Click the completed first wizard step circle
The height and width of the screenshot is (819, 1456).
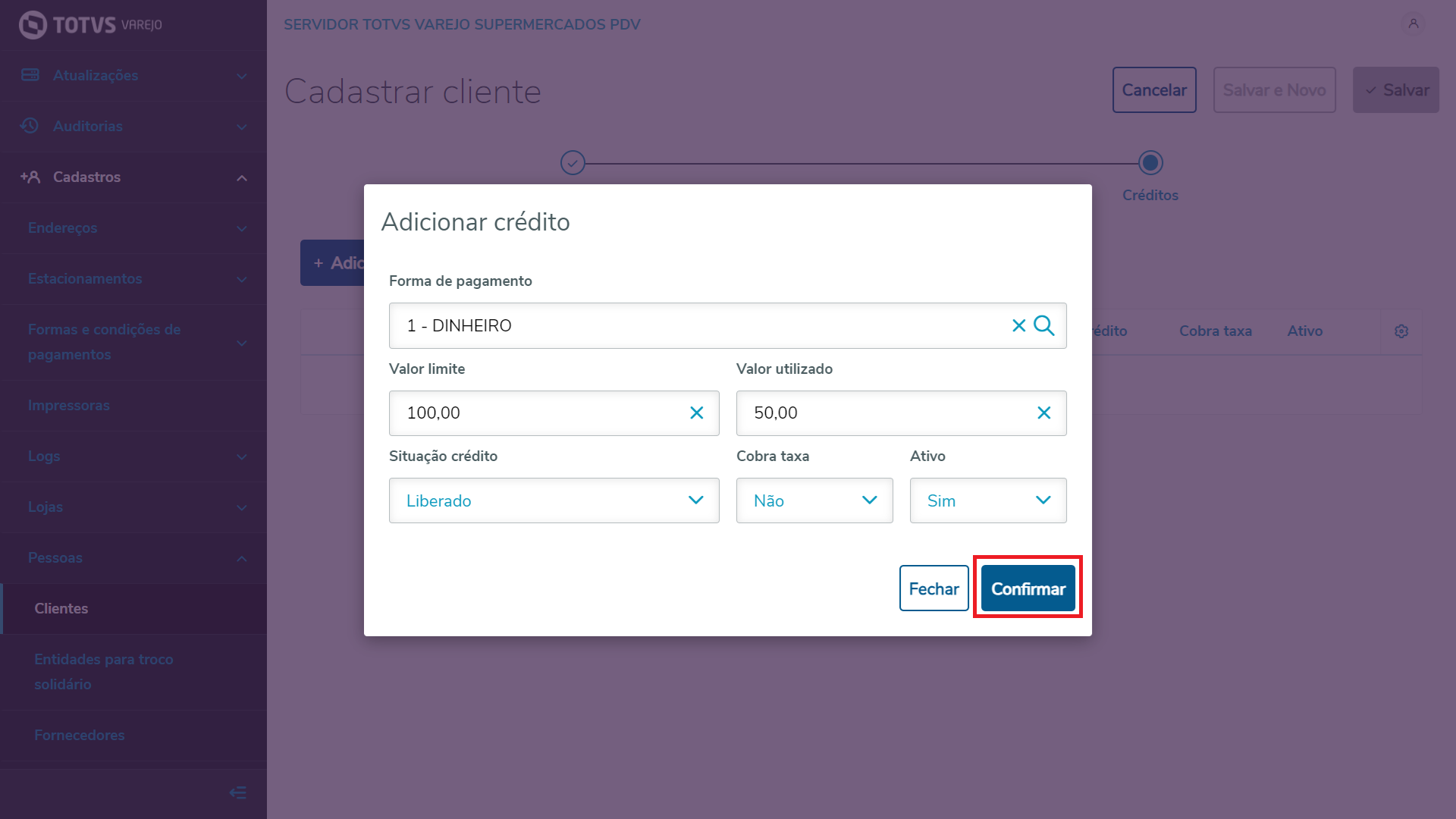pyautogui.click(x=573, y=162)
